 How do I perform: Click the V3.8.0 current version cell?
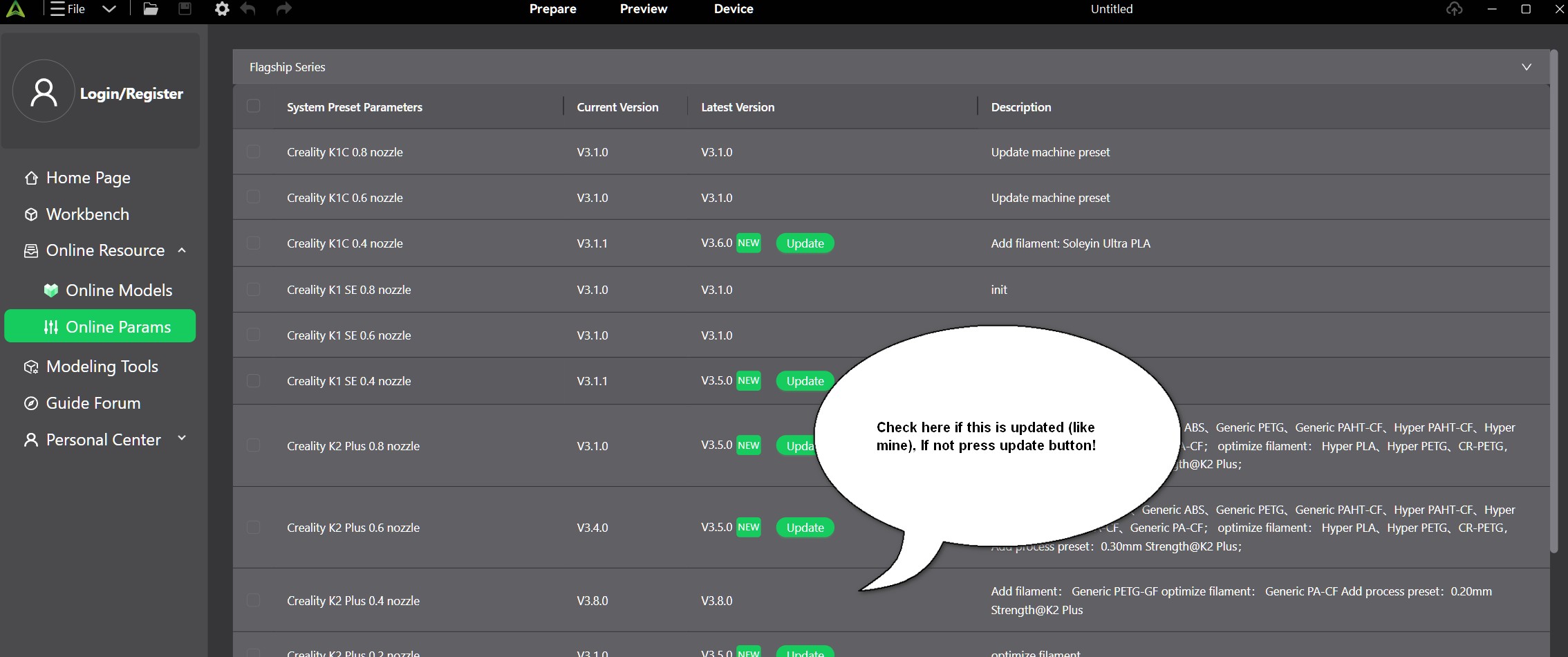click(x=592, y=601)
